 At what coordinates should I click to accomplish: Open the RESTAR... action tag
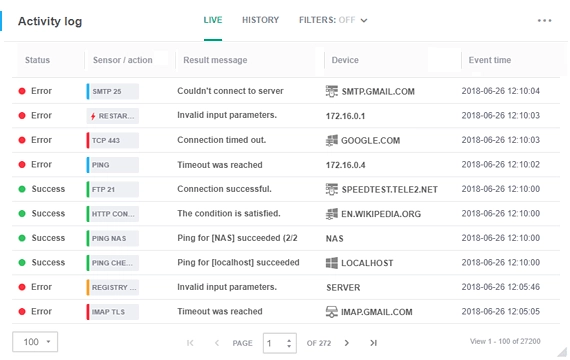[x=113, y=116]
